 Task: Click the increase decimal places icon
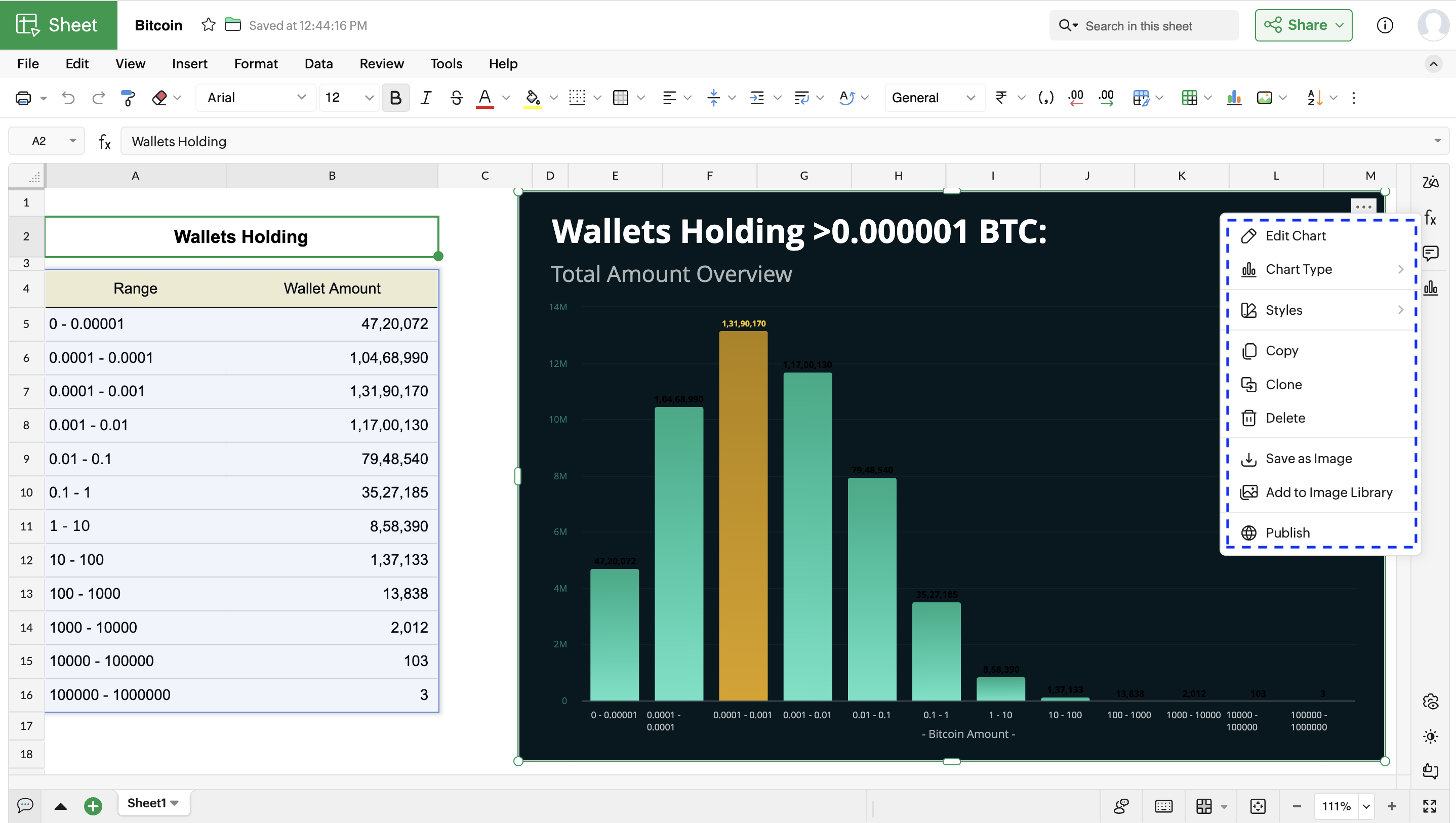pyautogui.click(x=1106, y=98)
